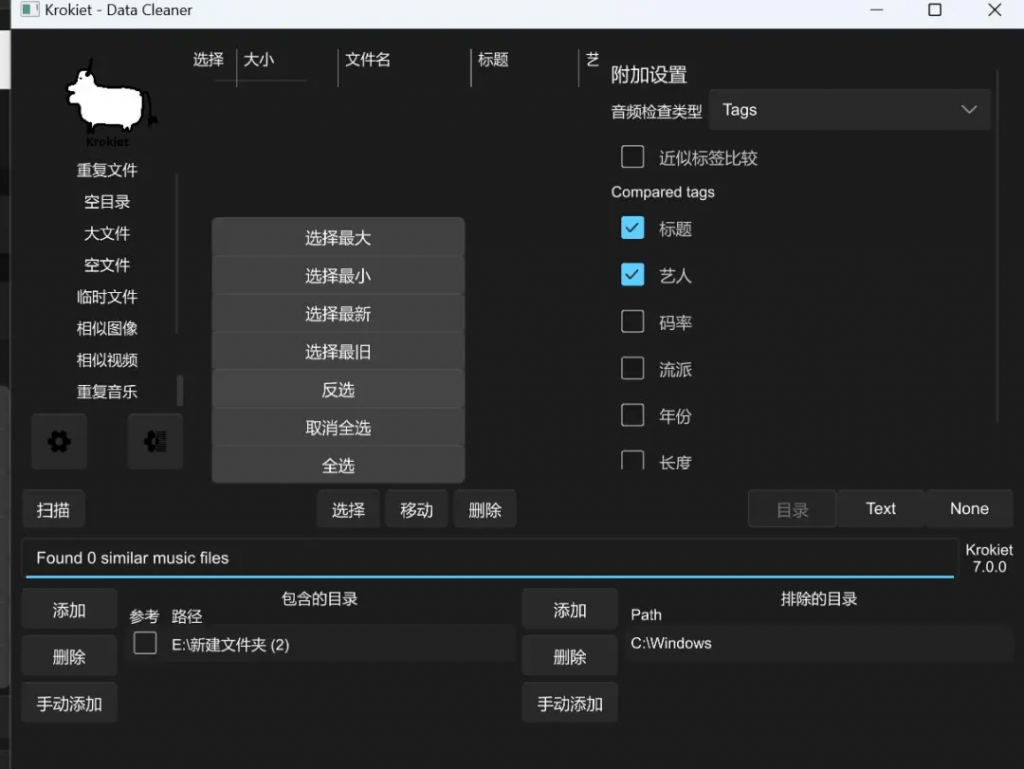
Task: Tick the reference checkbox for E:\新建文件夹 (2)
Action: [145, 644]
